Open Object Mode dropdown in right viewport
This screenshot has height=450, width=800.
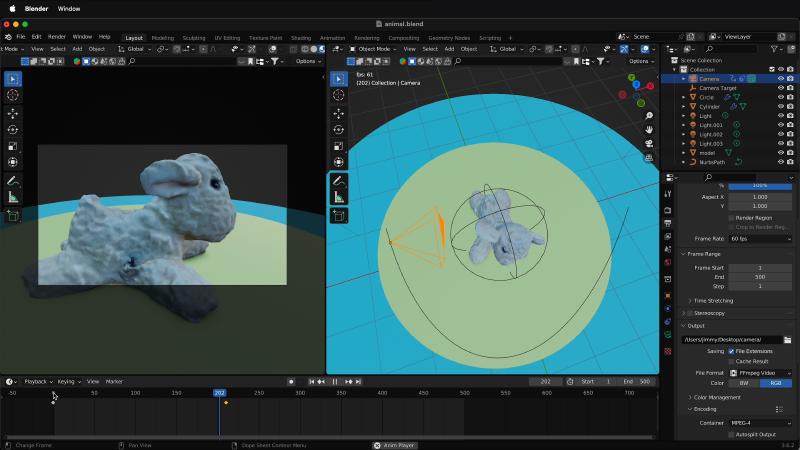point(373,49)
